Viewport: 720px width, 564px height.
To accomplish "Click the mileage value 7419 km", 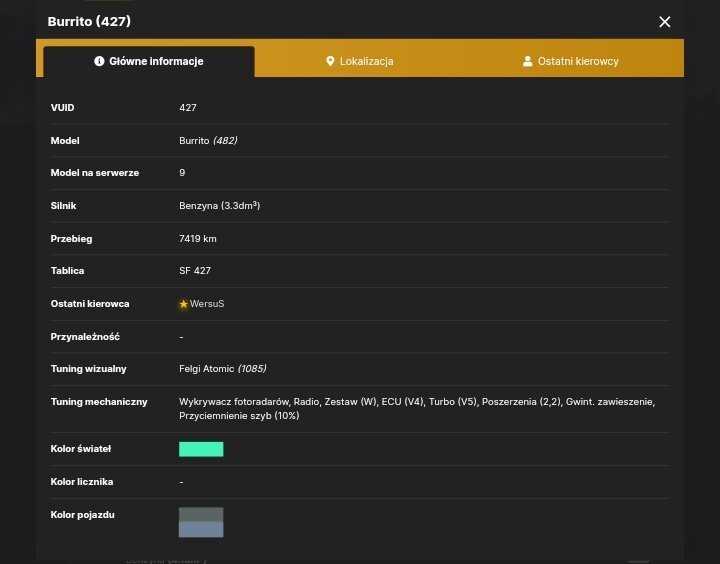I will (x=198, y=239).
